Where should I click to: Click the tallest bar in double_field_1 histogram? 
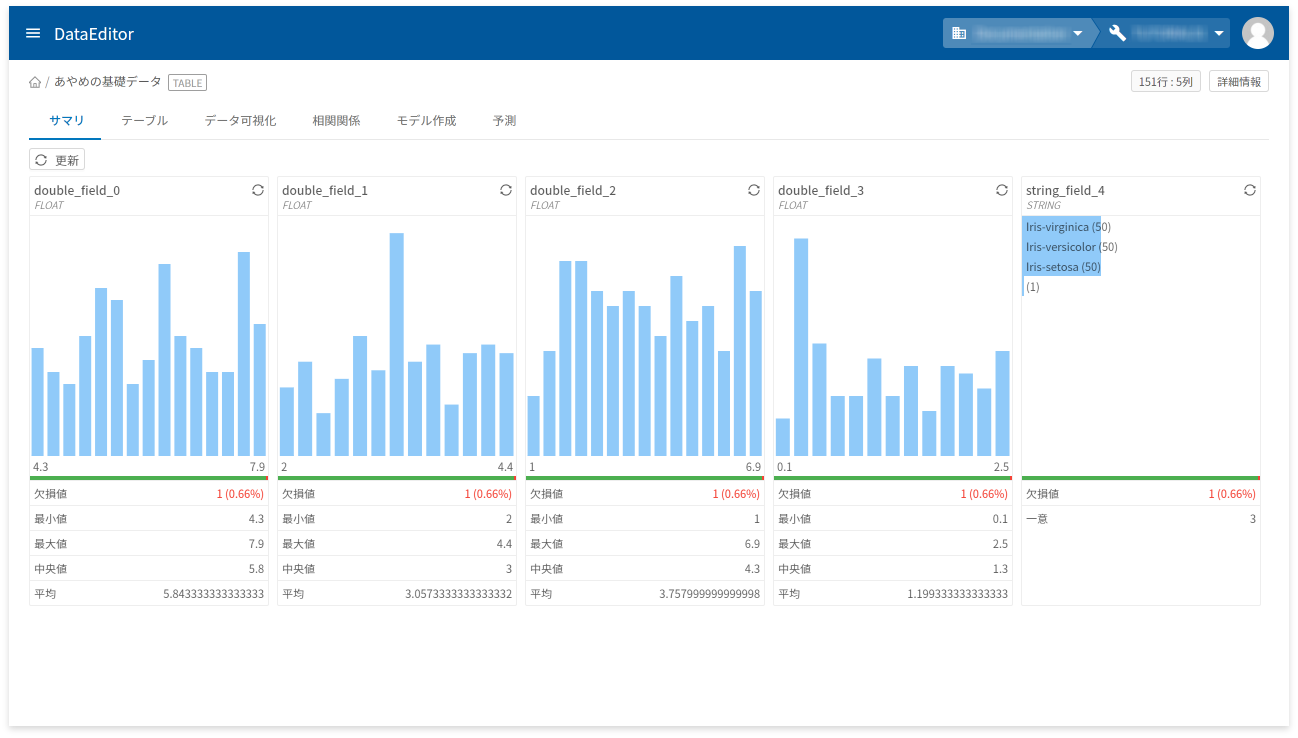click(397, 345)
